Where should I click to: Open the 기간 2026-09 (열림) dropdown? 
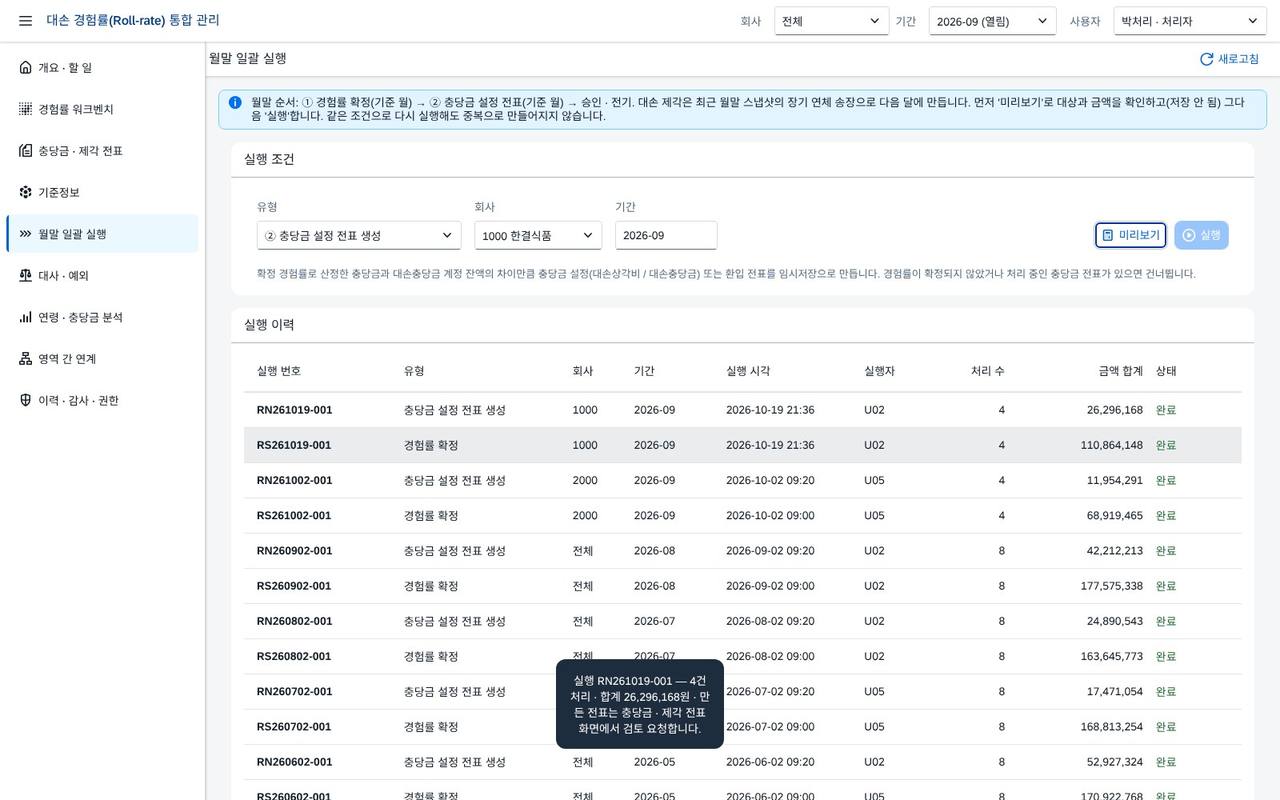[992, 21]
